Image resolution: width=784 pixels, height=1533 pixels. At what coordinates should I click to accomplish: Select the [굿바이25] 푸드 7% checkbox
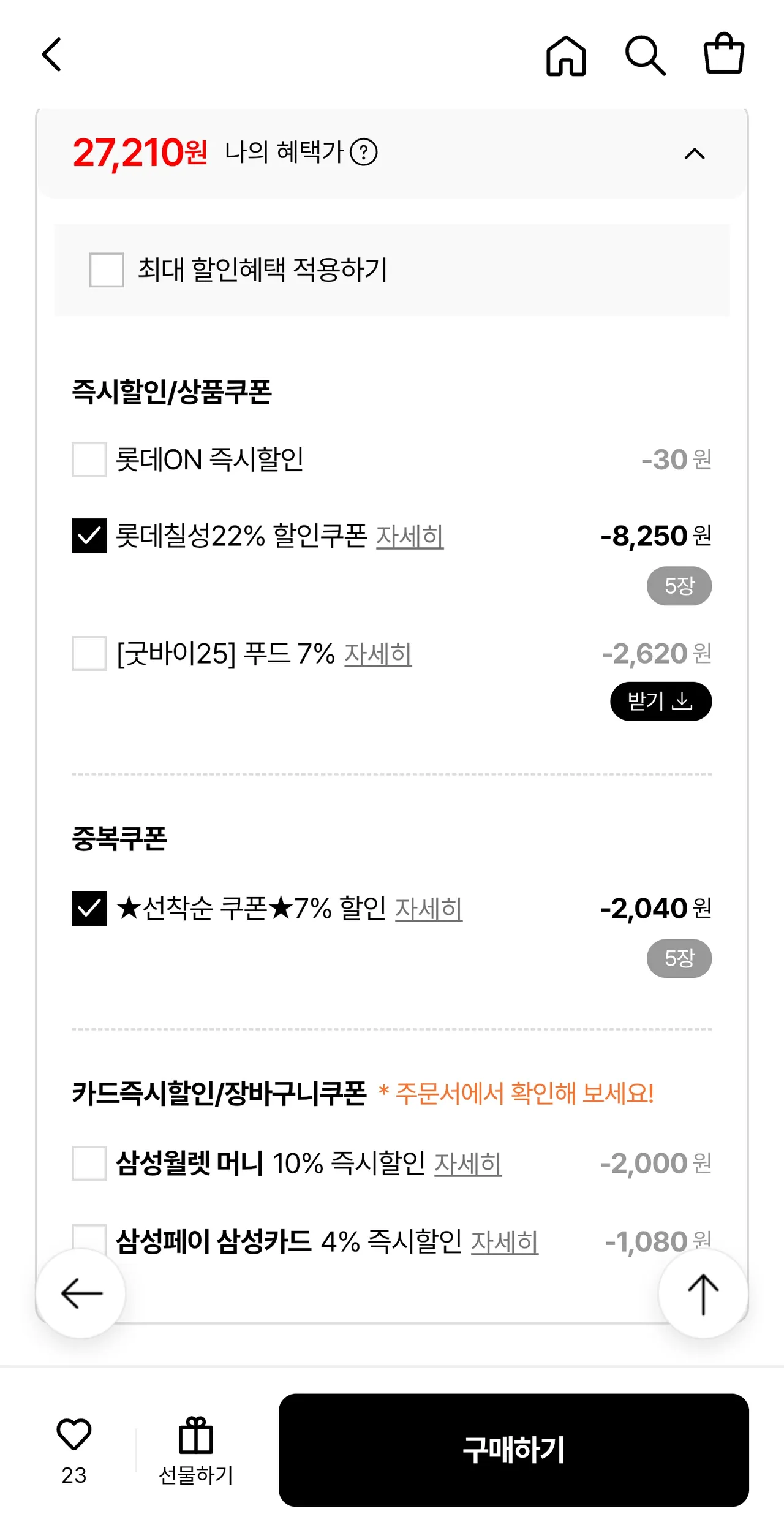[x=89, y=654]
